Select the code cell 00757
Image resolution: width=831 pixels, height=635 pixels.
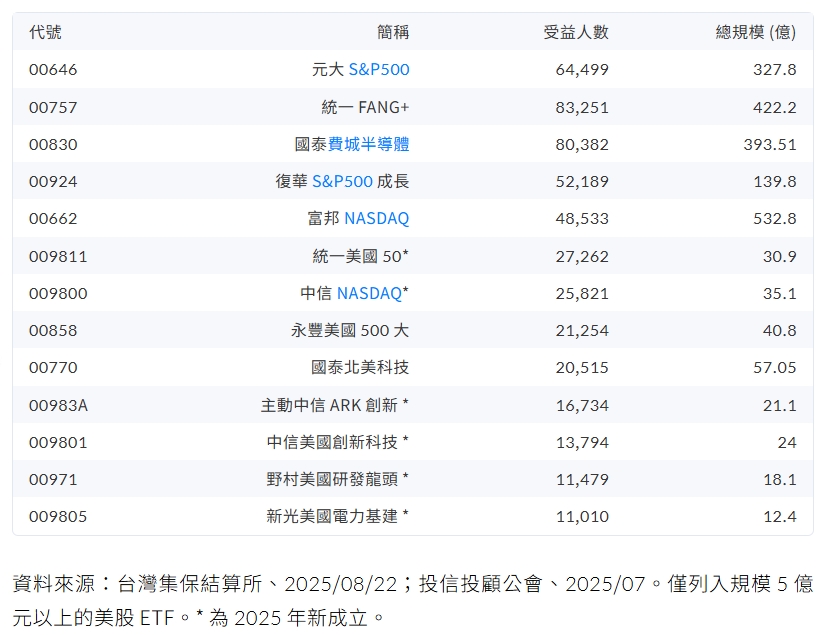pyautogui.click(x=53, y=108)
